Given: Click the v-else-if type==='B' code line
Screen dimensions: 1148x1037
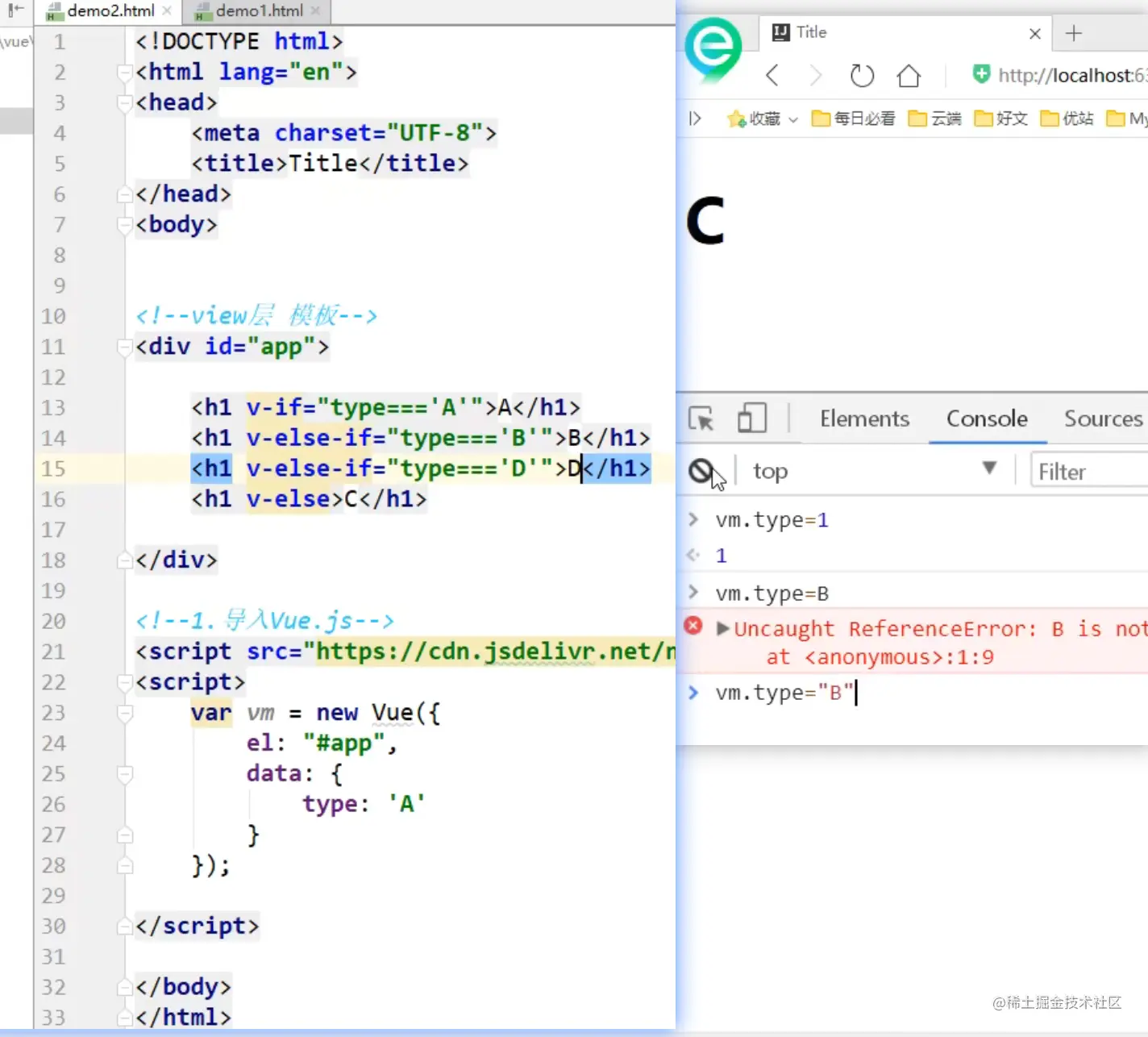Looking at the screenshot, I should pyautogui.click(x=420, y=438).
